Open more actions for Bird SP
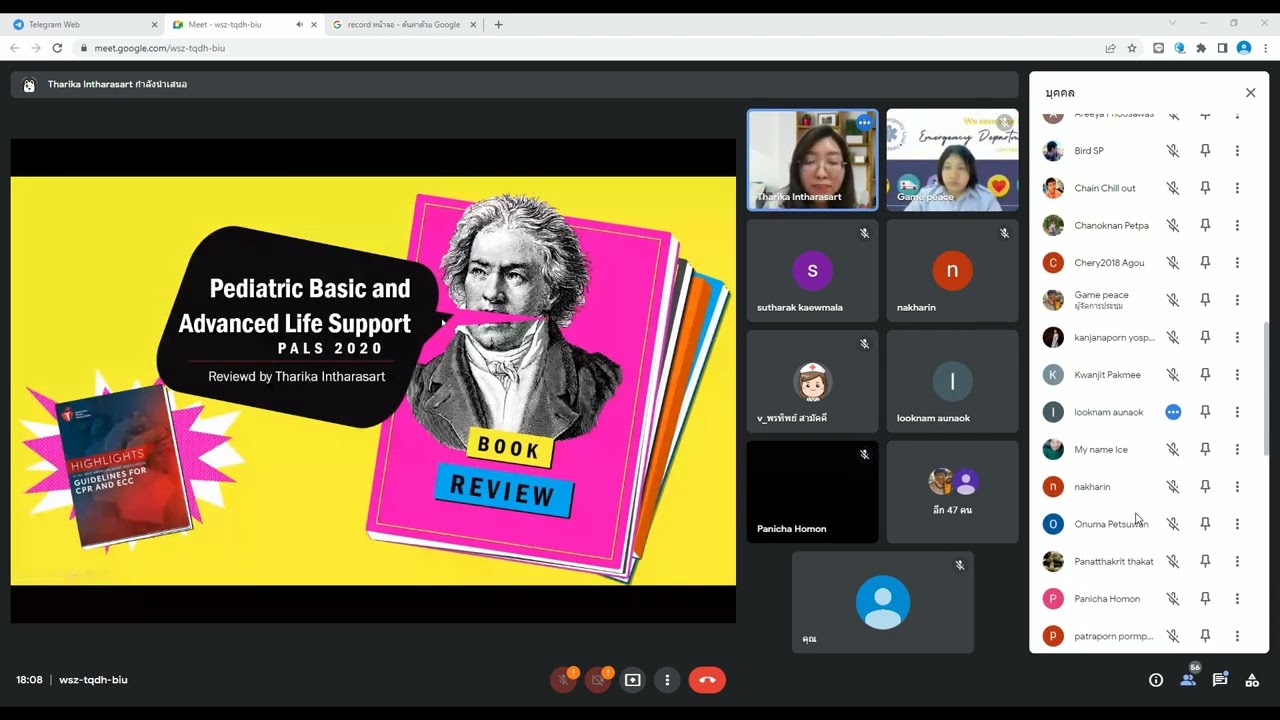 coord(1237,151)
